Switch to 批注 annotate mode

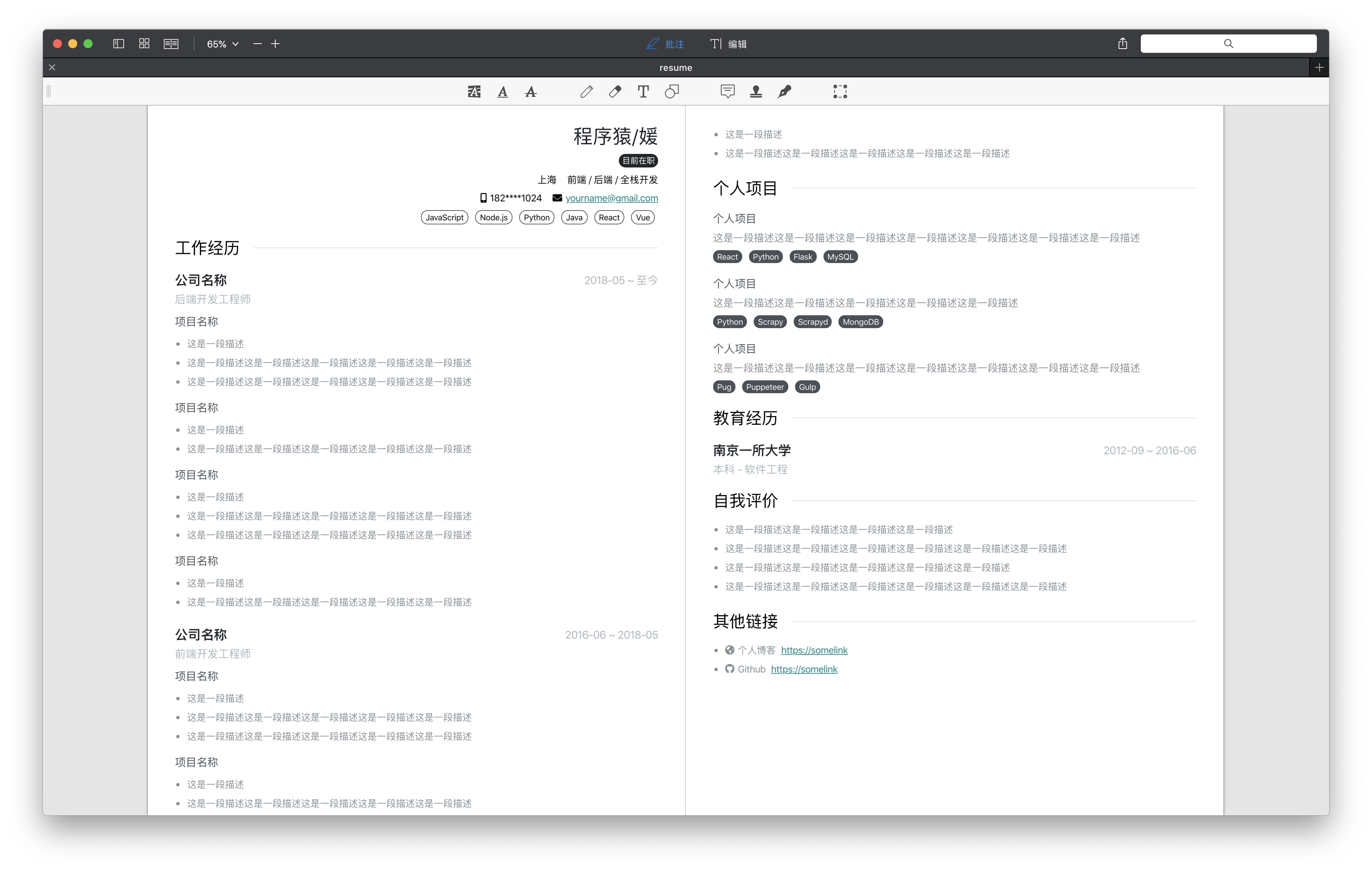pos(665,44)
